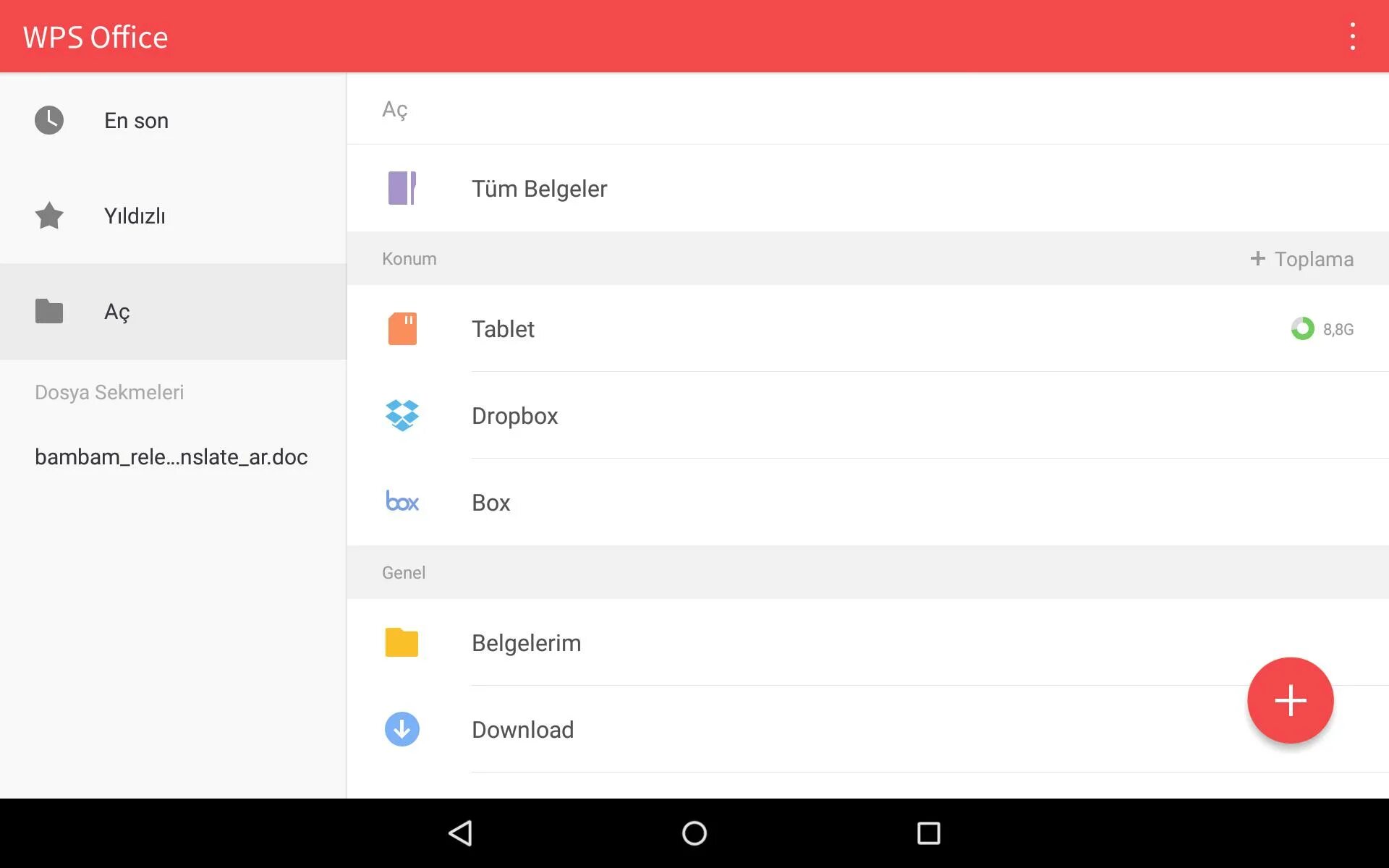Tap the clock icon for recent files
The image size is (1389, 868).
click(49, 120)
